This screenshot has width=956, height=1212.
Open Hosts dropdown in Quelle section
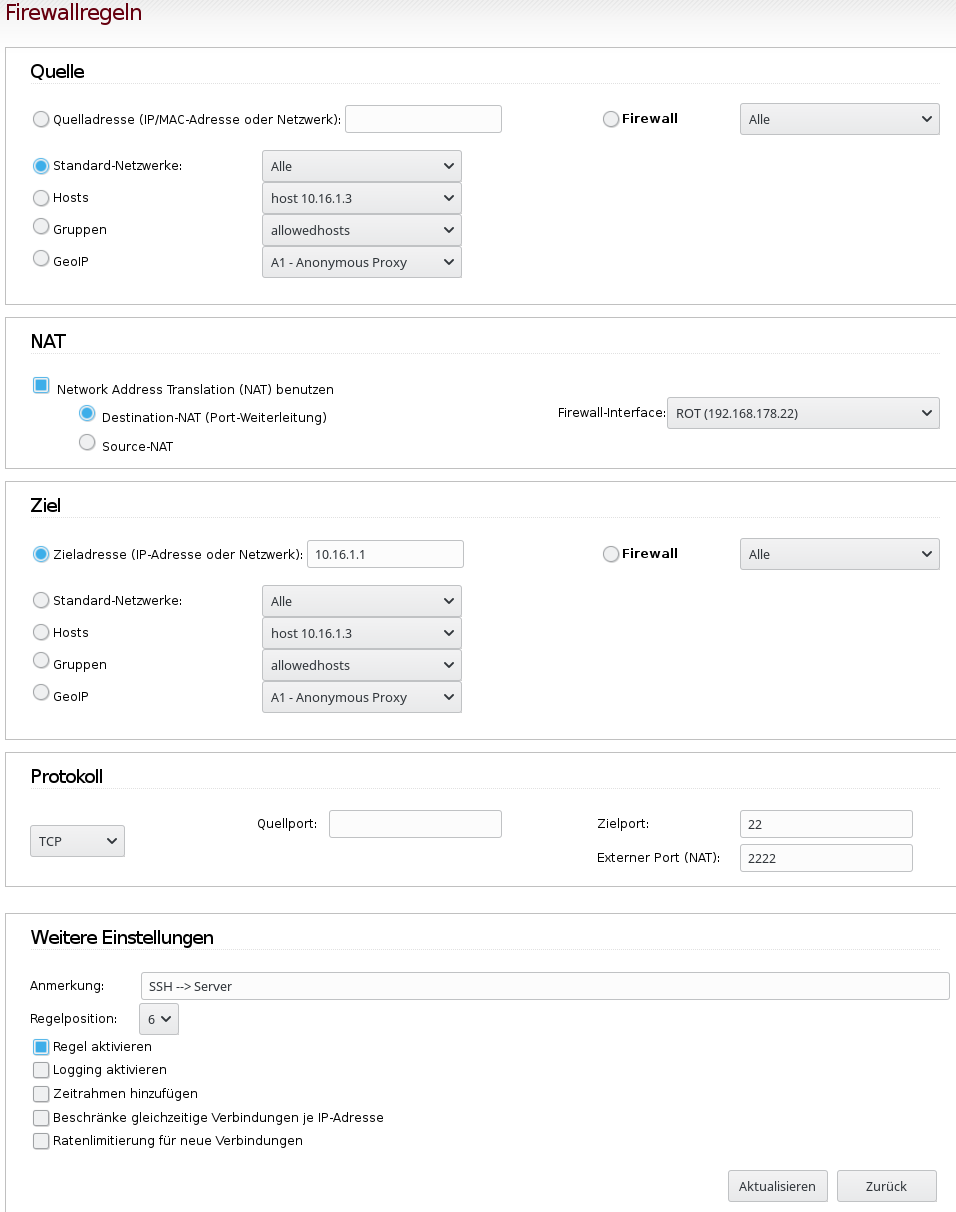362,198
